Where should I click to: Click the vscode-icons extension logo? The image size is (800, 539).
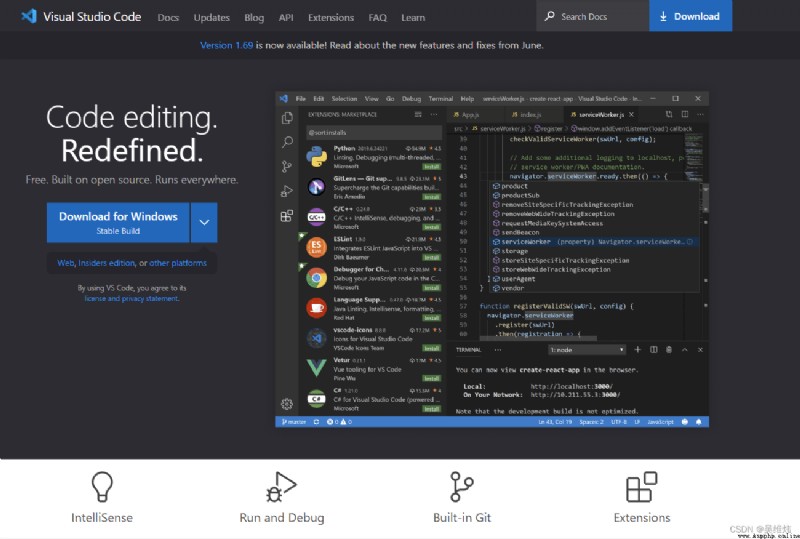(x=316, y=338)
